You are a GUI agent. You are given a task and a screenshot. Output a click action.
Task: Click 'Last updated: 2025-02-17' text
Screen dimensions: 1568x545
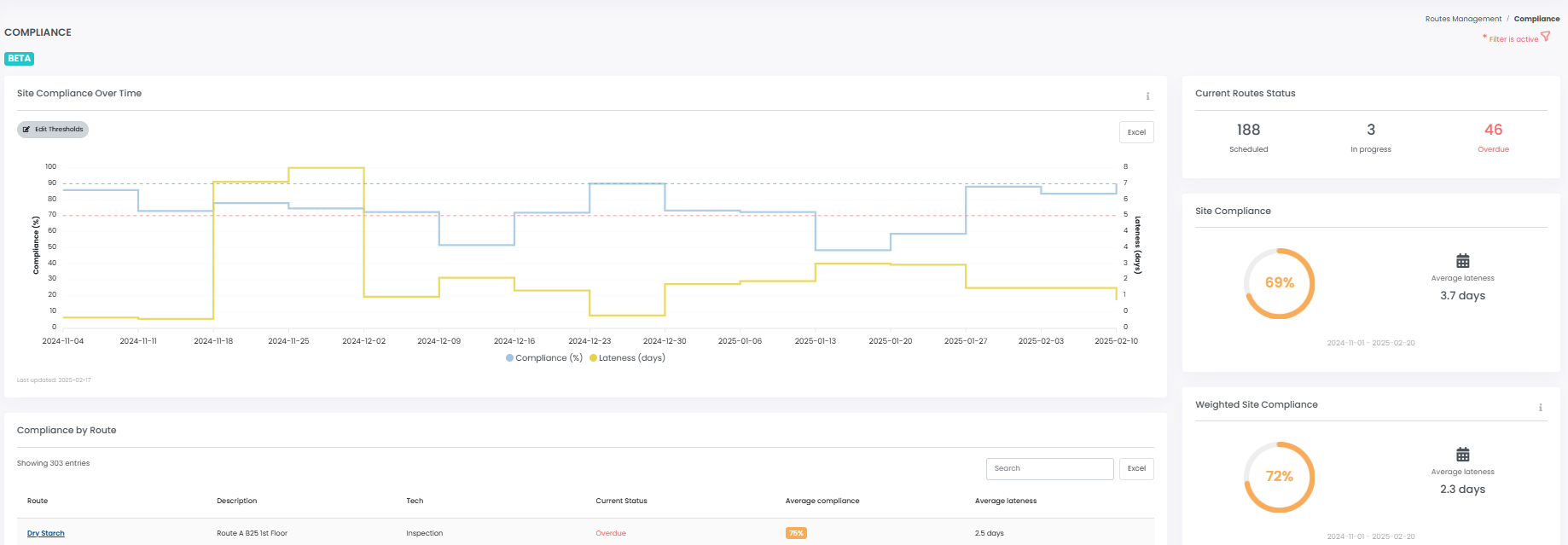[54, 380]
